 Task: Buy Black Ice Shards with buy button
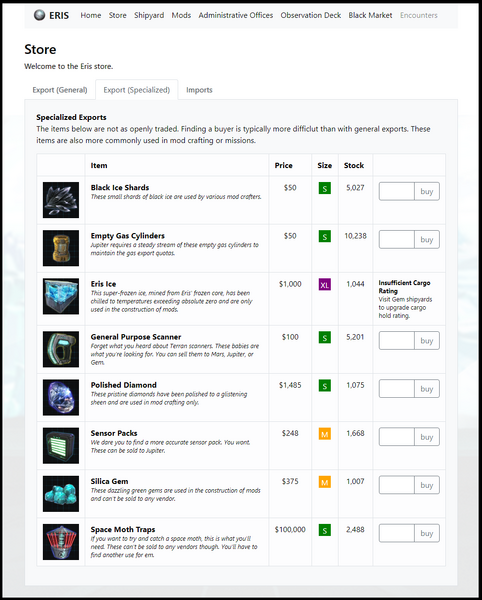[x=427, y=191]
